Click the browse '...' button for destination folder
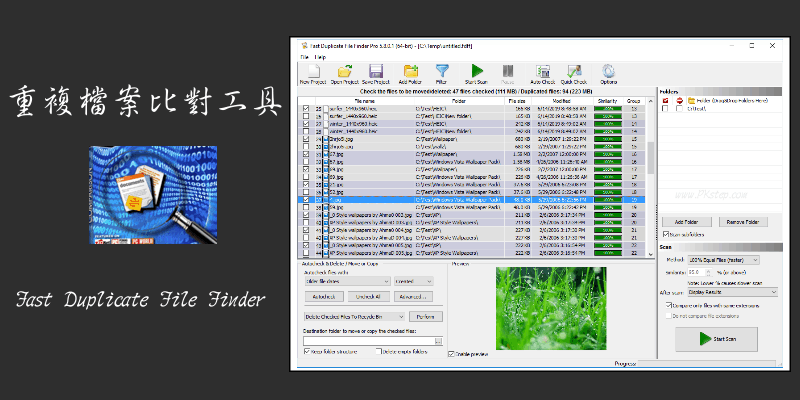 [x=438, y=341]
